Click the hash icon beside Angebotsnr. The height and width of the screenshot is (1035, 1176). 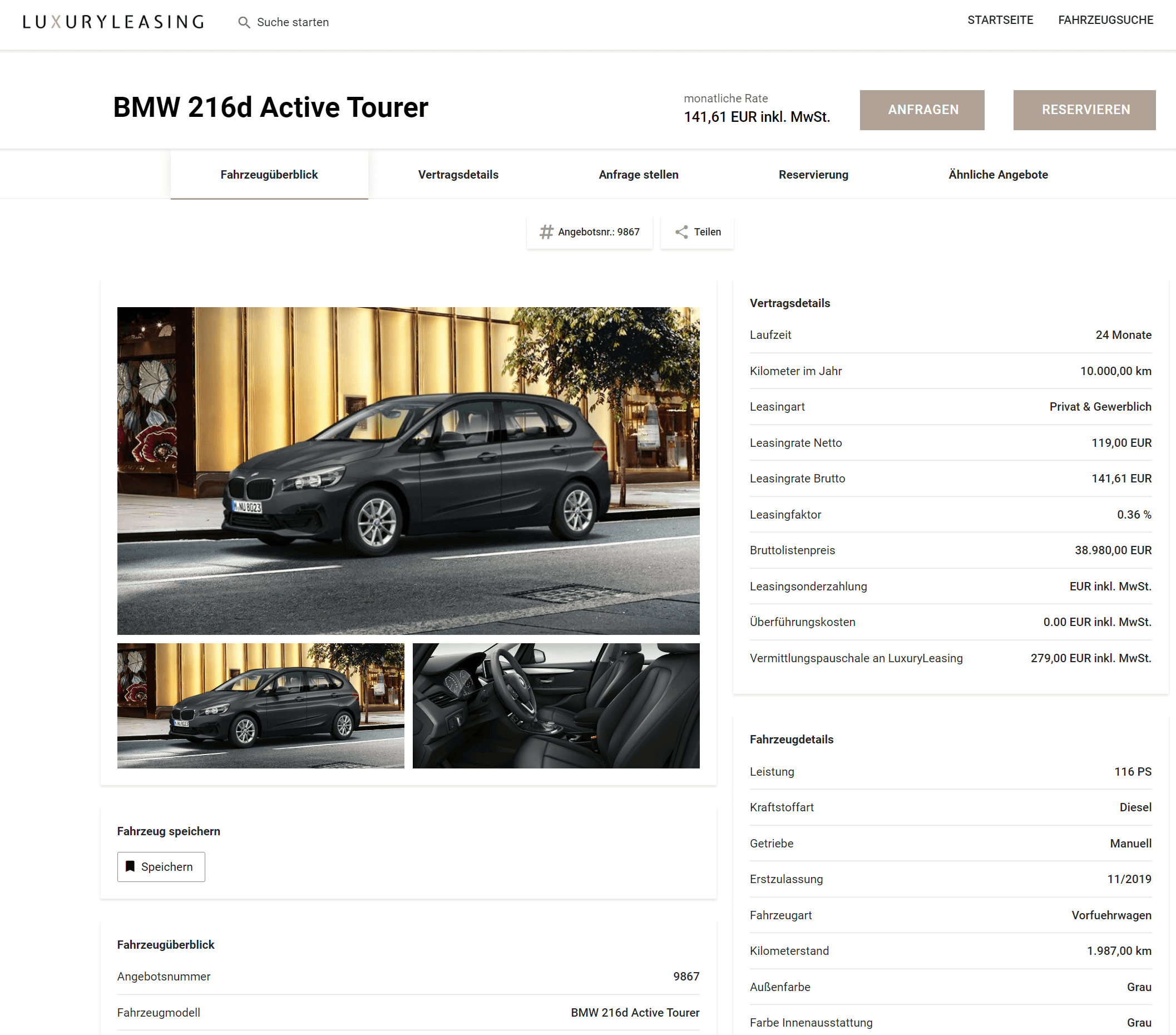coord(546,232)
